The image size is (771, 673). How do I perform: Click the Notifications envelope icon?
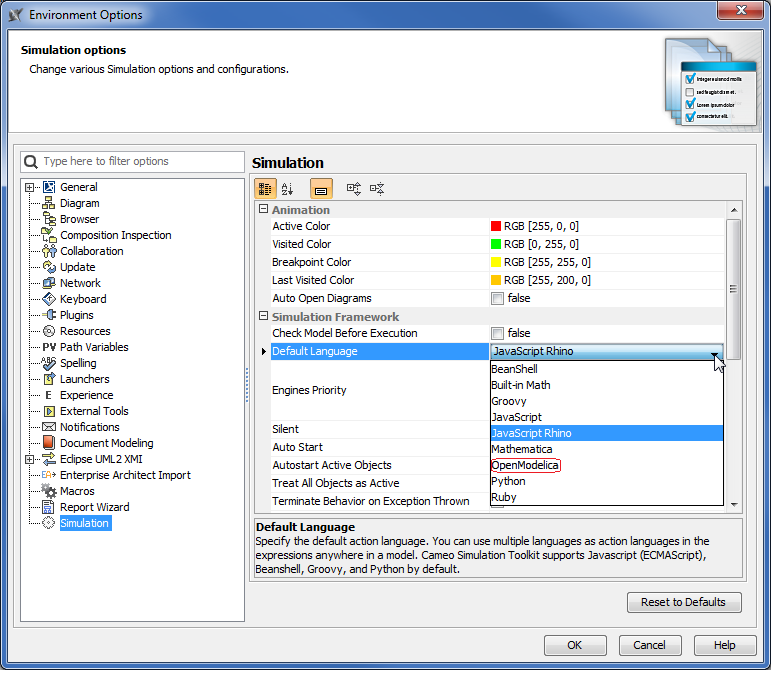(x=49, y=428)
